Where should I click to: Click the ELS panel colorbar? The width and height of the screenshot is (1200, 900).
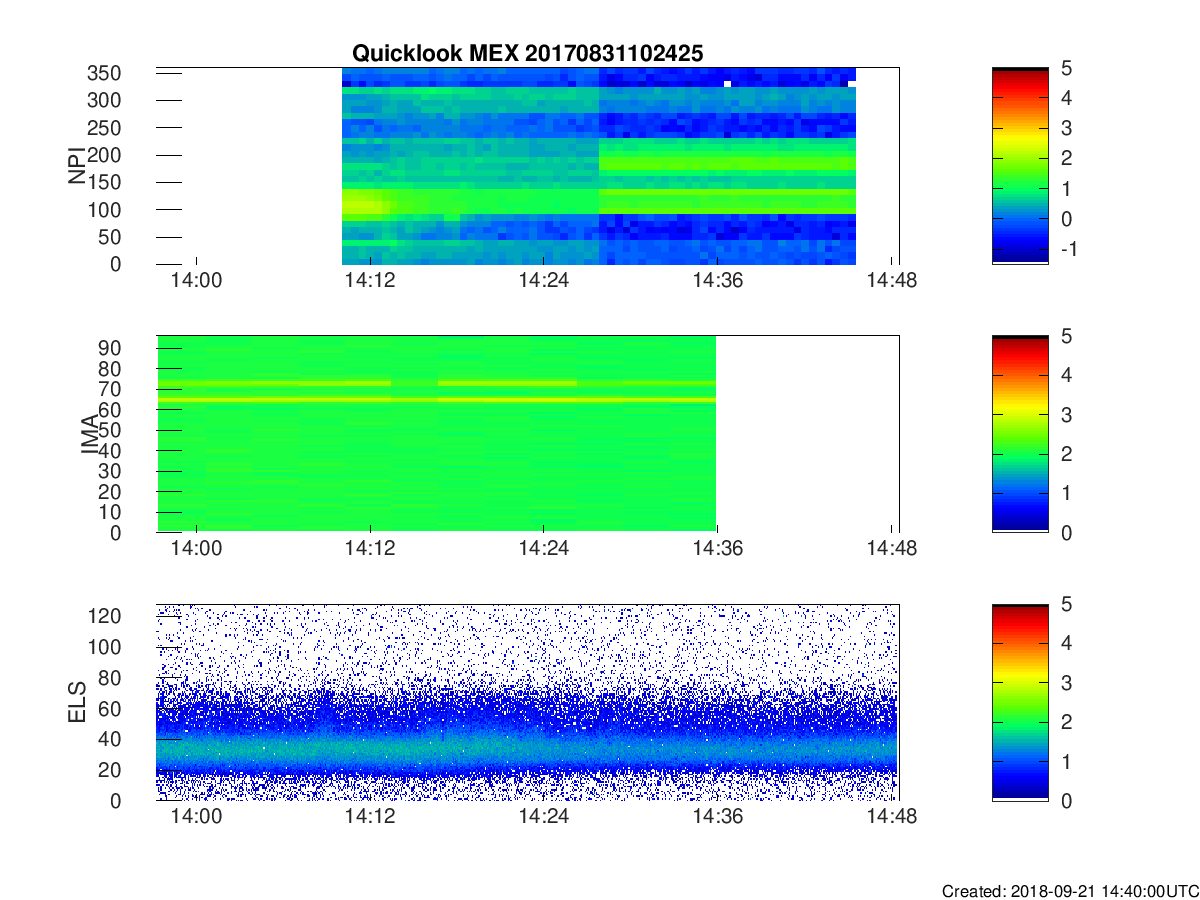tap(1020, 702)
